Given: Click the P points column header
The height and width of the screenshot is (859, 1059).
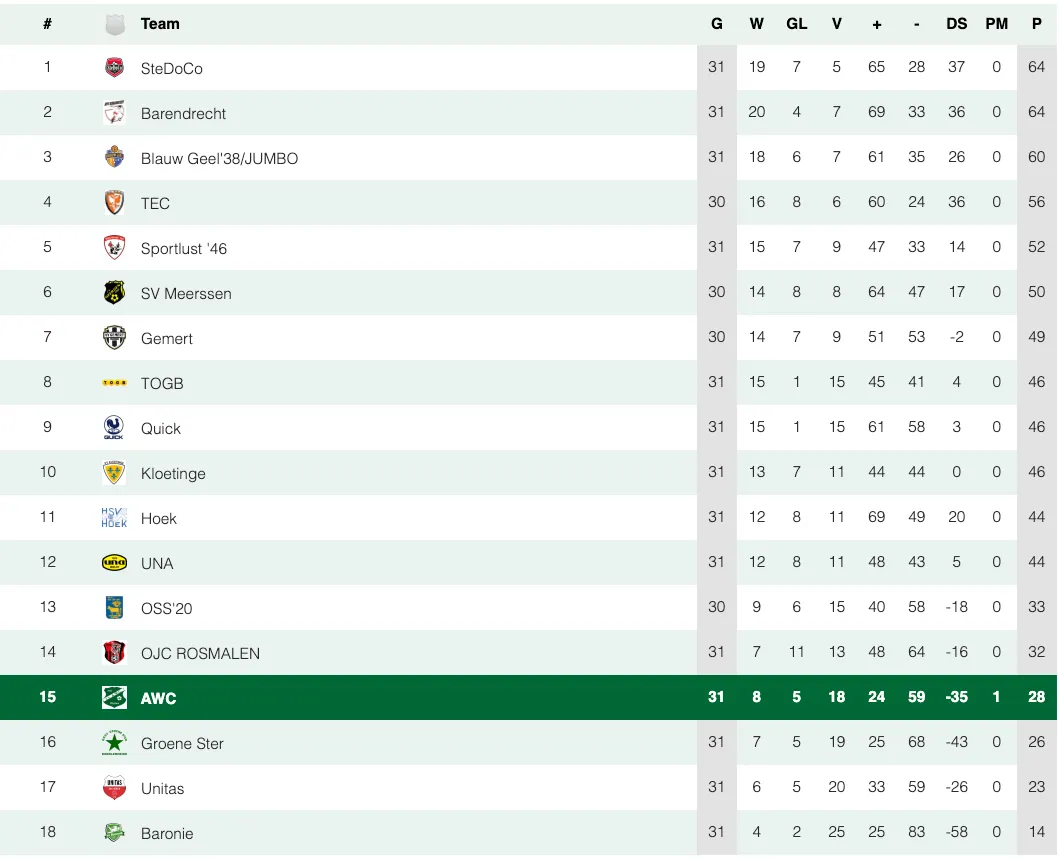Looking at the screenshot, I should tap(1036, 24).
